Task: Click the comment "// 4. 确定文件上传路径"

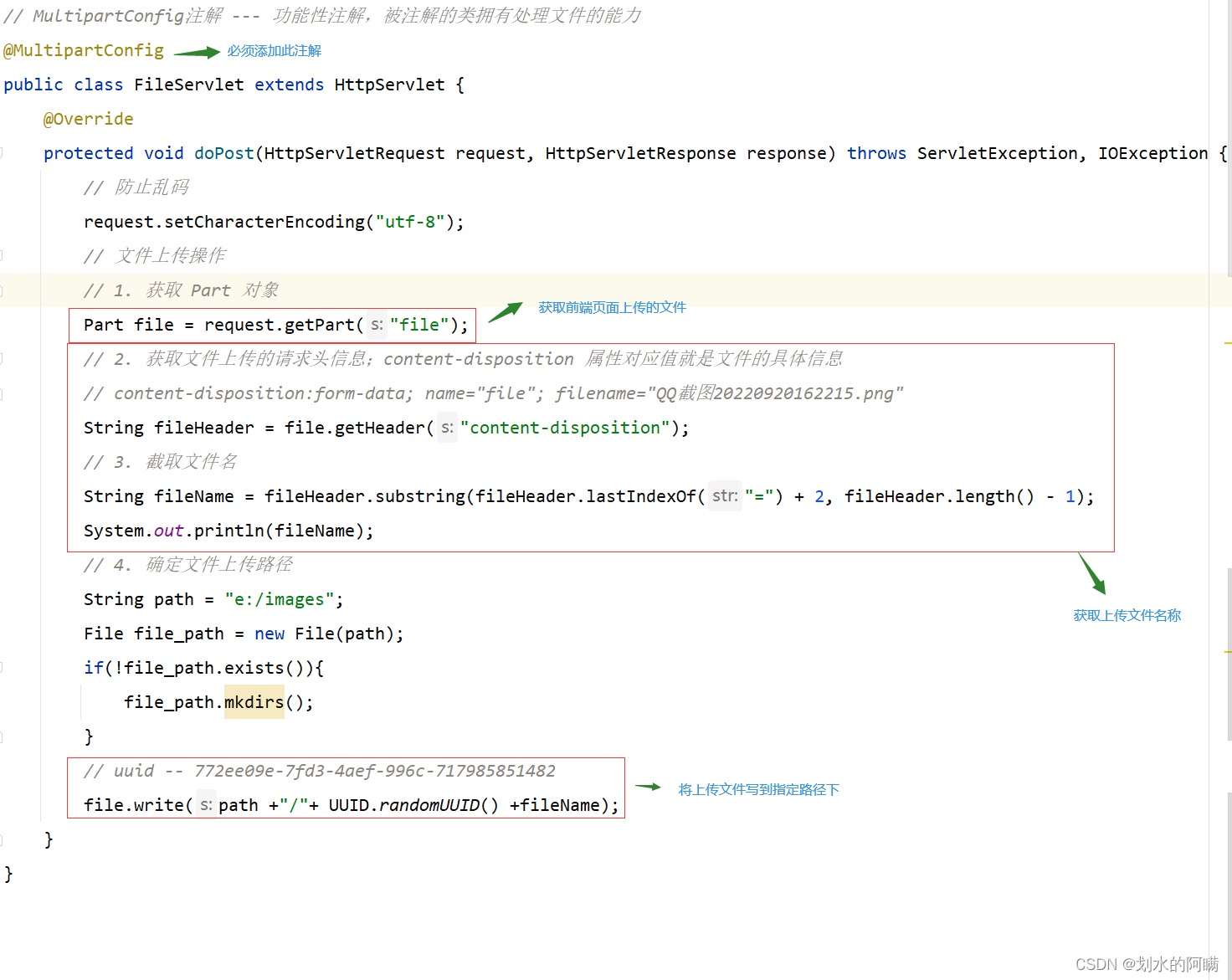Action: pyautogui.click(x=188, y=565)
